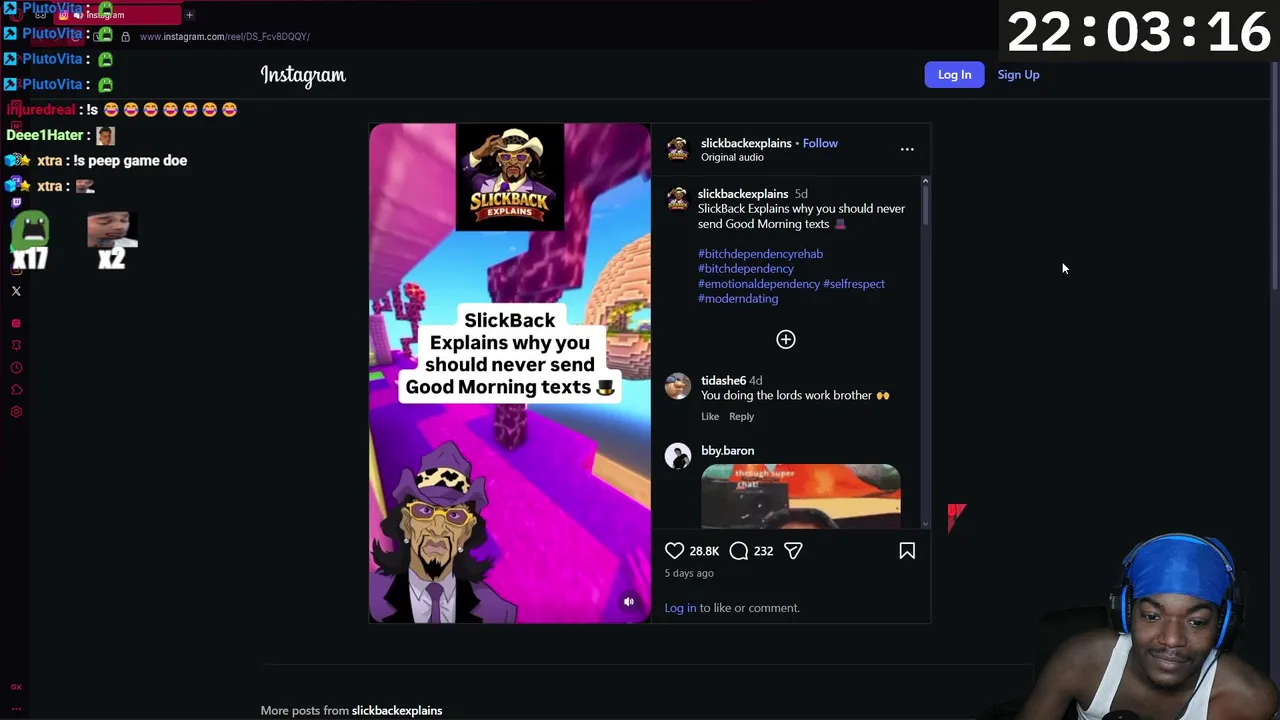Image resolution: width=1280 pixels, height=720 pixels.
Task: Open comments via the speech bubble icon
Action: pos(739,551)
